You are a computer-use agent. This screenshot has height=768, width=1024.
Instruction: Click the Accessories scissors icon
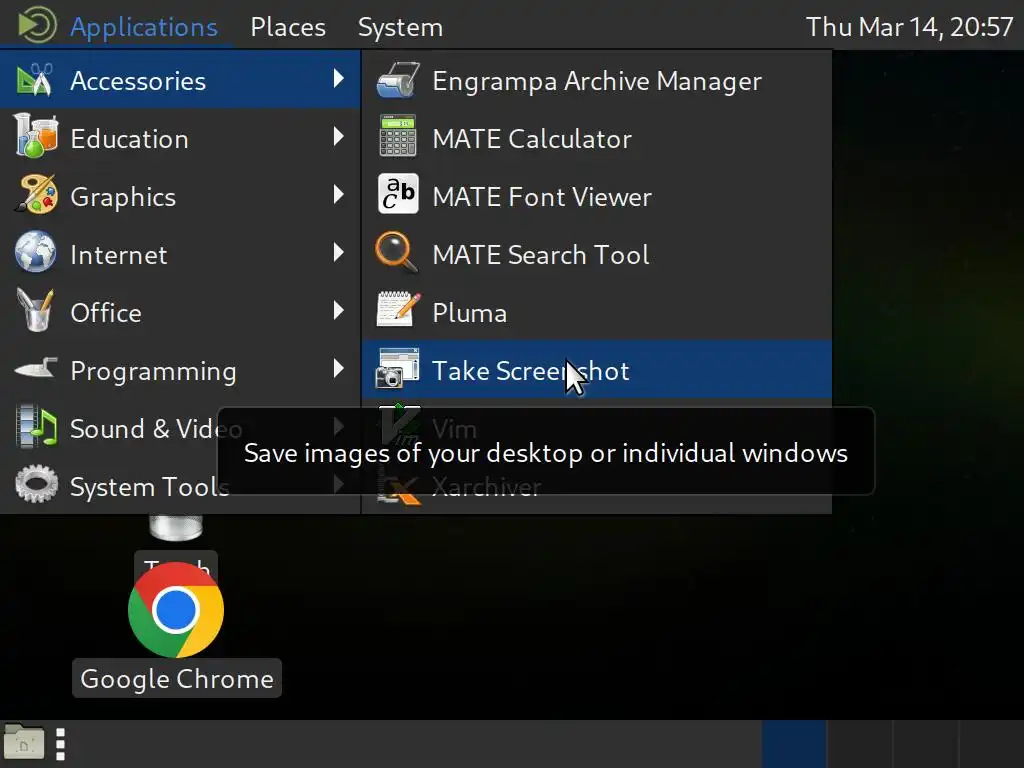click(x=35, y=80)
